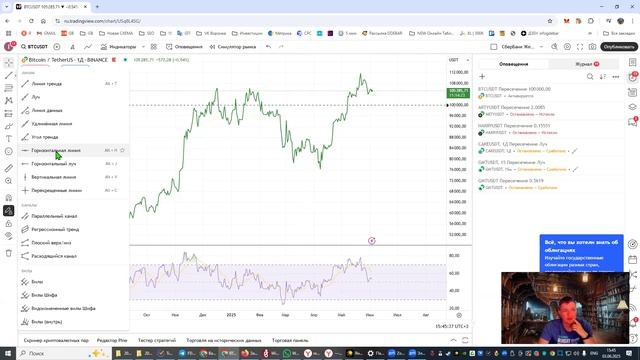
Task: Open the layout setup square icon
Action: point(493,47)
